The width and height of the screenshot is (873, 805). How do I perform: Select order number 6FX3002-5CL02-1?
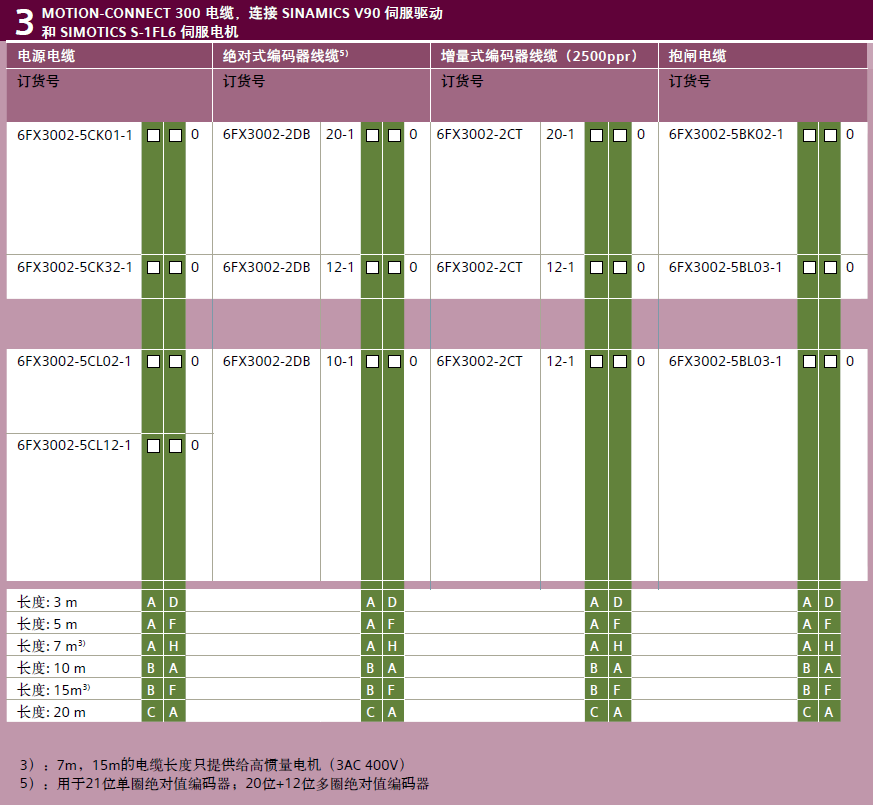tap(74, 361)
